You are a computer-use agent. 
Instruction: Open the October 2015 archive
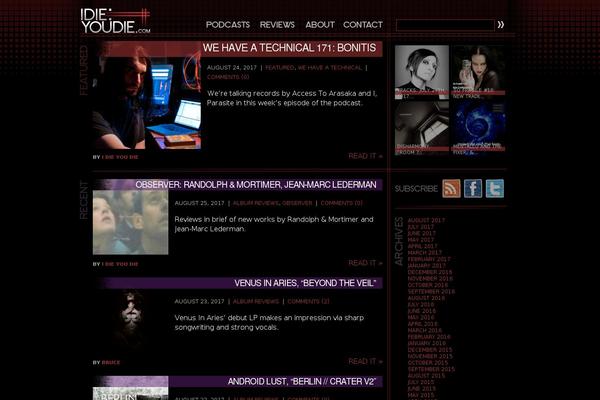pos(428,363)
